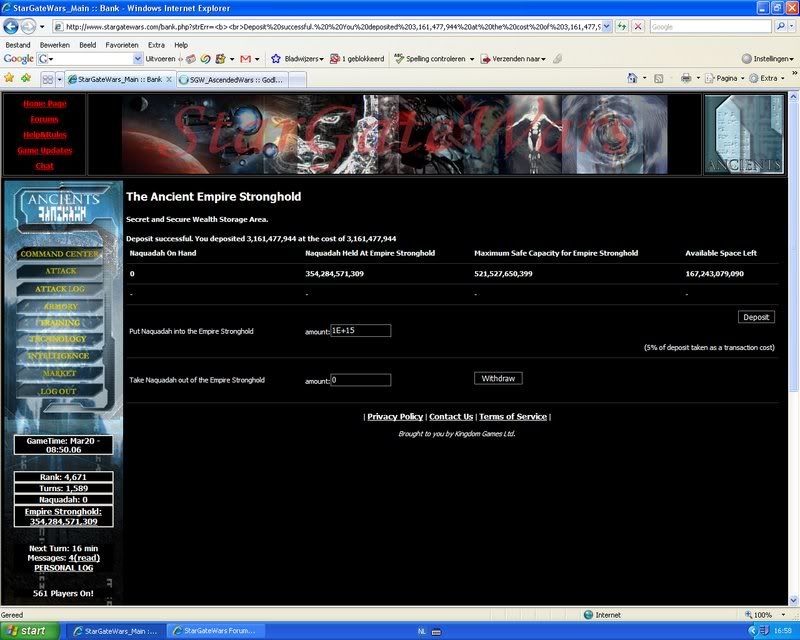This screenshot has height=640, width=800.
Task: Click the Print icon in command bar
Action: point(686,78)
